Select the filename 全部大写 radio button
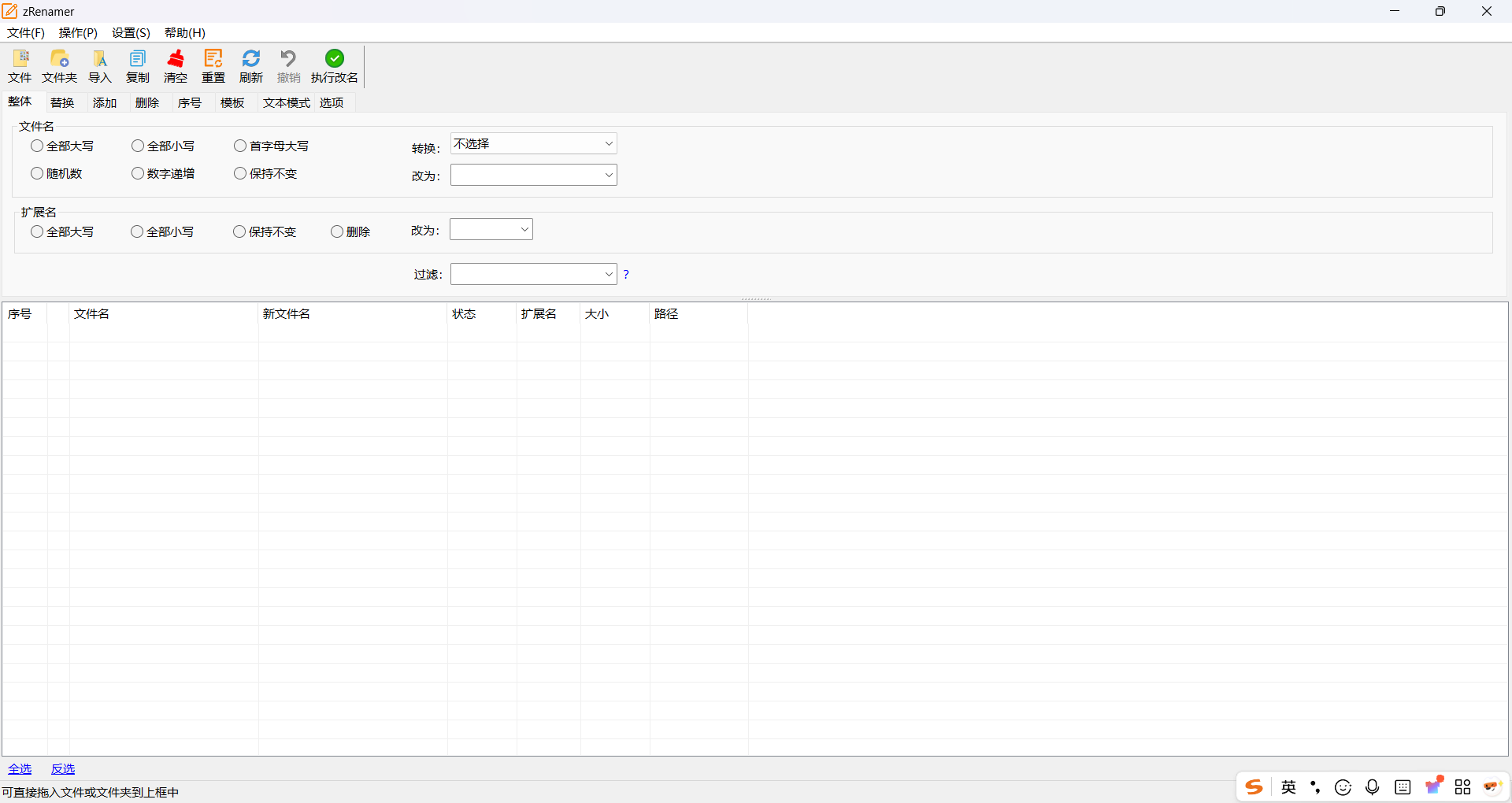The image size is (1512, 803). coord(37,146)
